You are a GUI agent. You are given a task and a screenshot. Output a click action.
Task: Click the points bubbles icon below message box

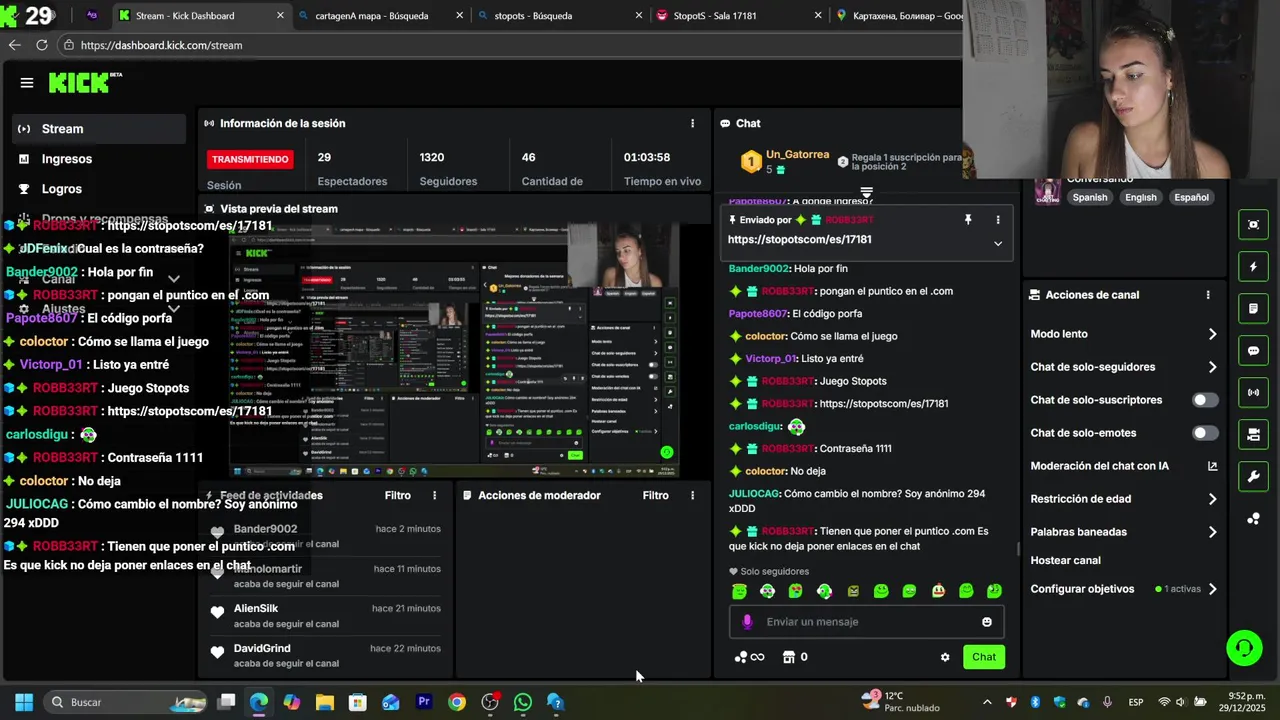[741, 657]
